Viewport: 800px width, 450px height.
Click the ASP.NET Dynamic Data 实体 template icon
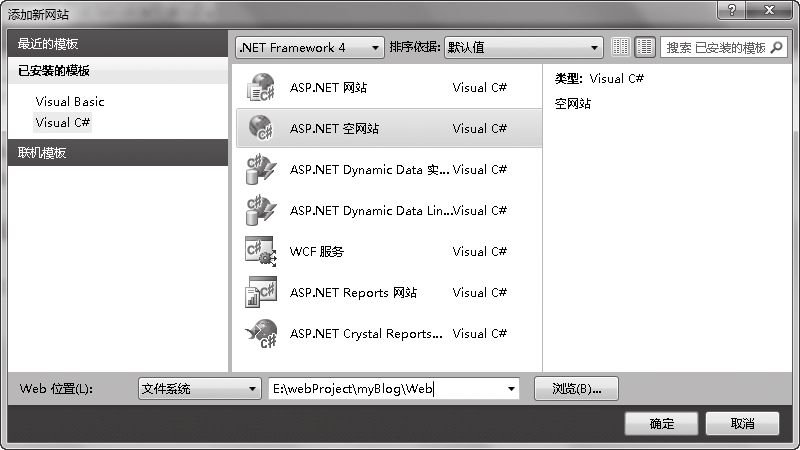(x=261, y=169)
